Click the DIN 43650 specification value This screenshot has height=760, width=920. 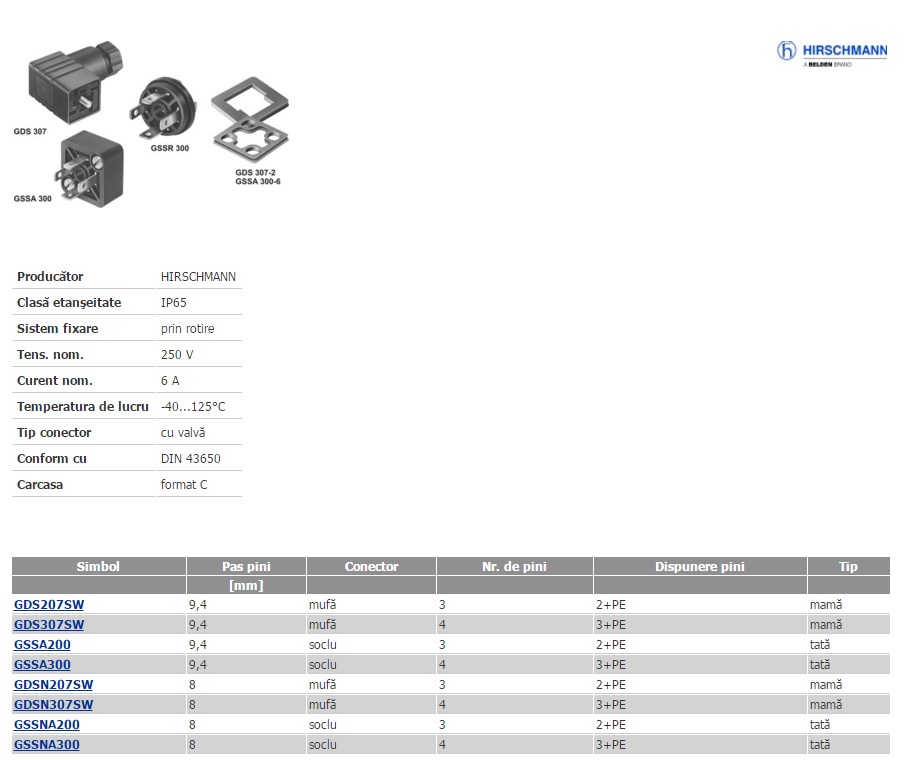(191, 459)
